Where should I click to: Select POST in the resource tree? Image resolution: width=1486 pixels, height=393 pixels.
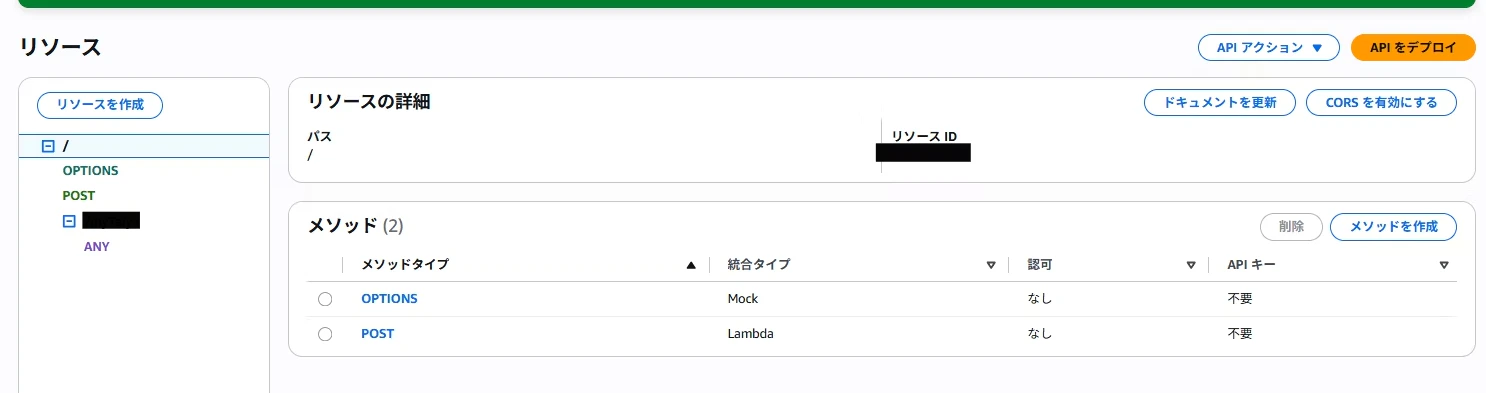coord(78,196)
